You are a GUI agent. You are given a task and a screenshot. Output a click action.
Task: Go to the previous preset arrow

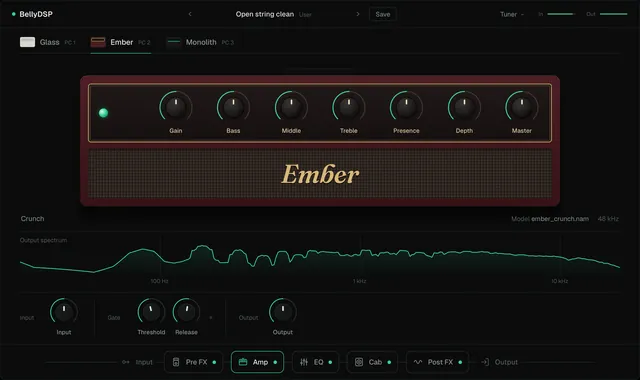coord(190,14)
